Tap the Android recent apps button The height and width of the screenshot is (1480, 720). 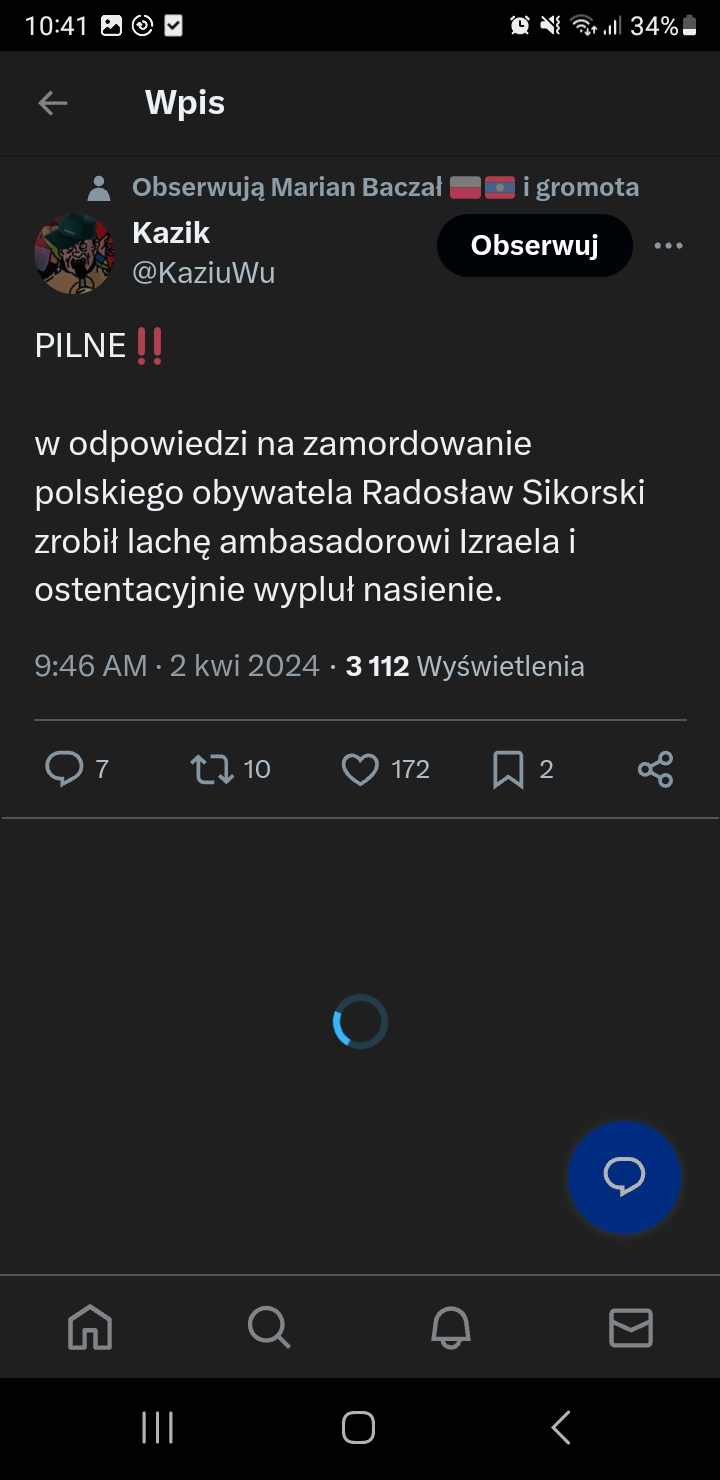point(157,1427)
